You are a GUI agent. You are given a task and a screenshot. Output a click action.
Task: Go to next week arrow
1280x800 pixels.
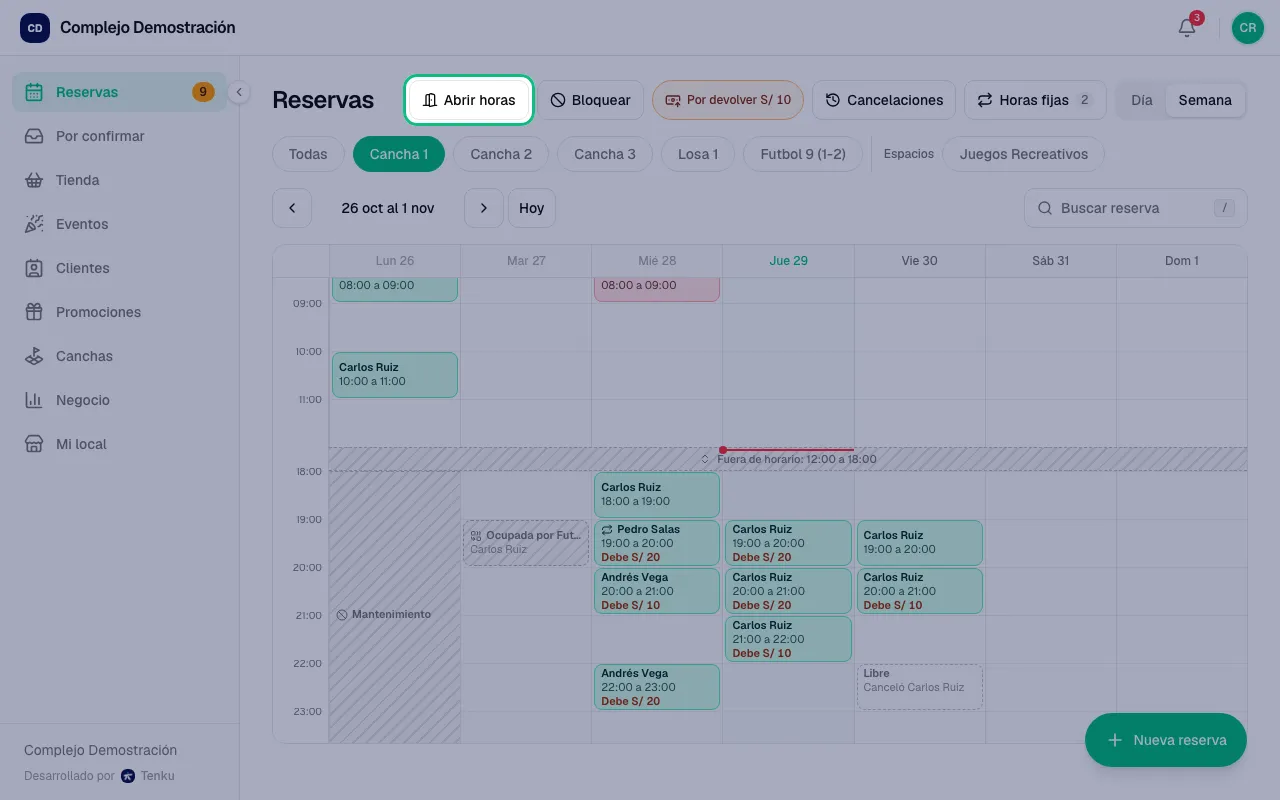pos(484,208)
